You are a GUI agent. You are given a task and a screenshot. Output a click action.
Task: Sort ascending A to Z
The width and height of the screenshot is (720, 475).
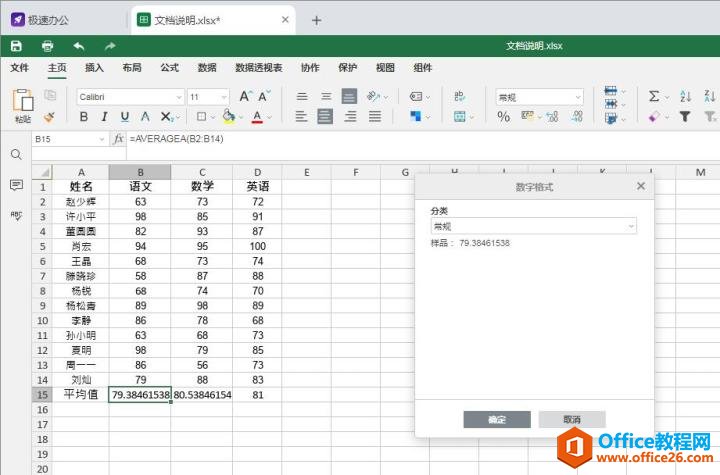tap(686, 96)
